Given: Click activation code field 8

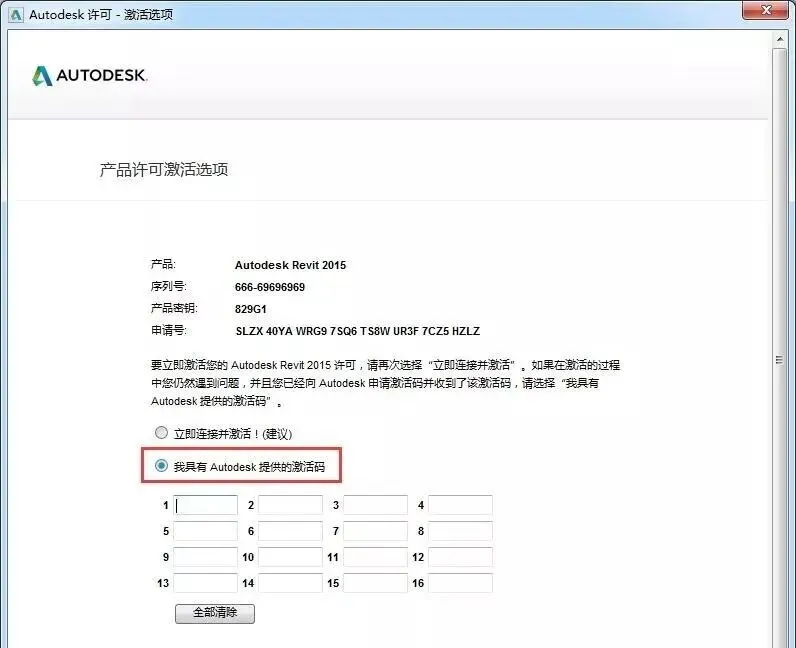Looking at the screenshot, I should [460, 531].
